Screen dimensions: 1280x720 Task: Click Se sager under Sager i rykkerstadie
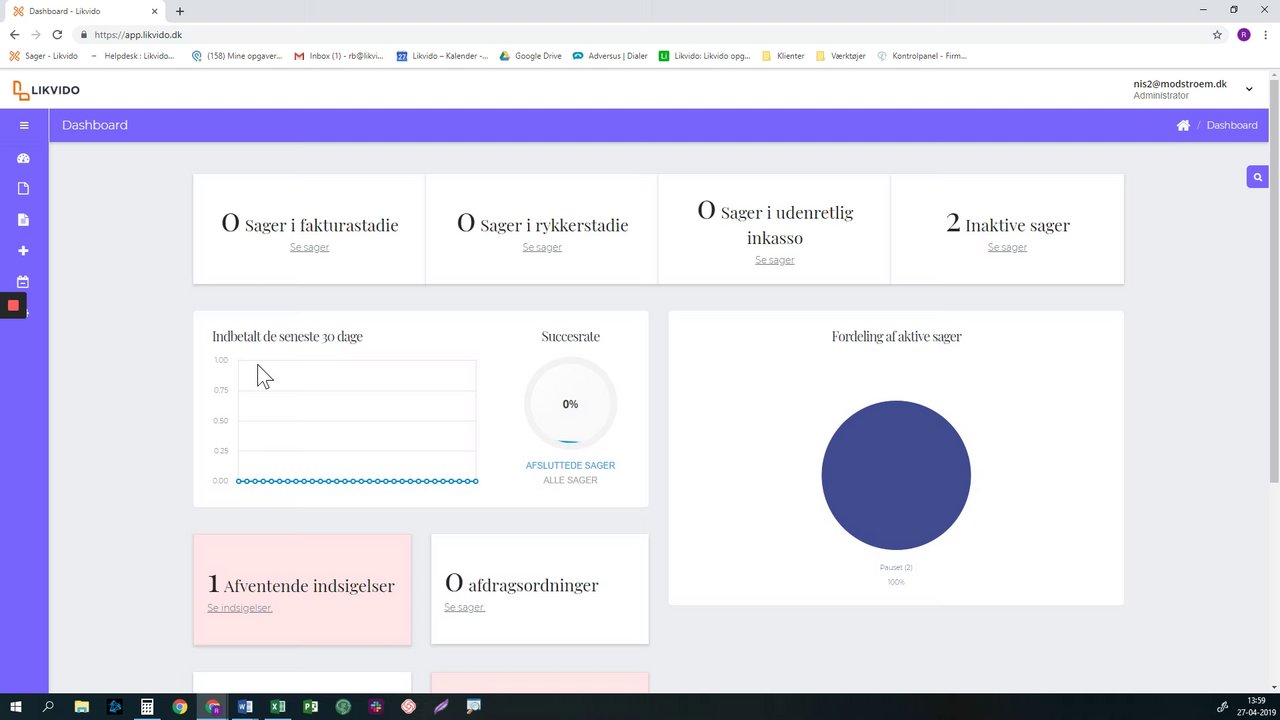(x=542, y=247)
